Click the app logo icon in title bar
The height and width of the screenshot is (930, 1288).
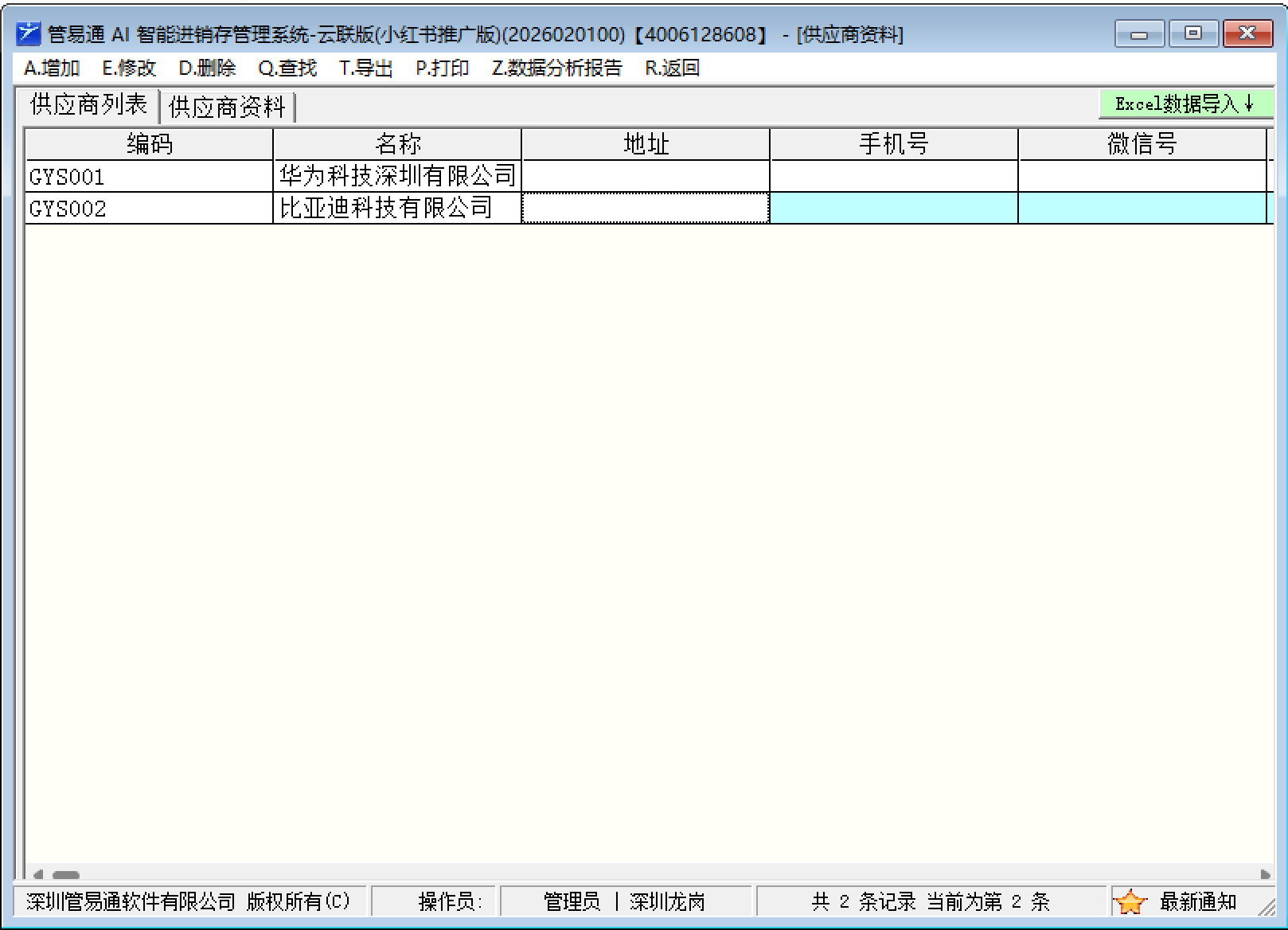pos(28,34)
